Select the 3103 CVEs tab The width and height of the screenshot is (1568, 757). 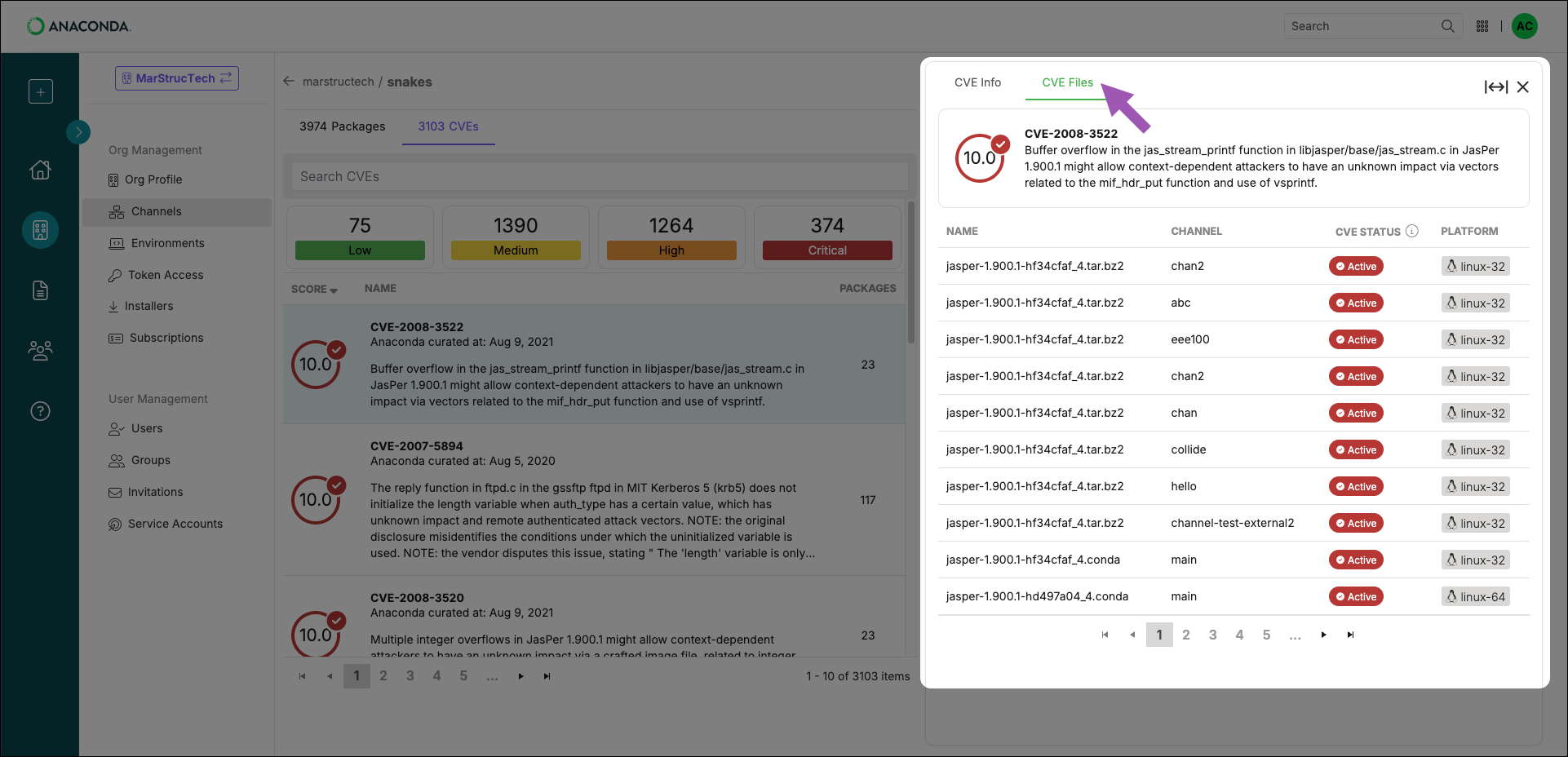coord(448,126)
